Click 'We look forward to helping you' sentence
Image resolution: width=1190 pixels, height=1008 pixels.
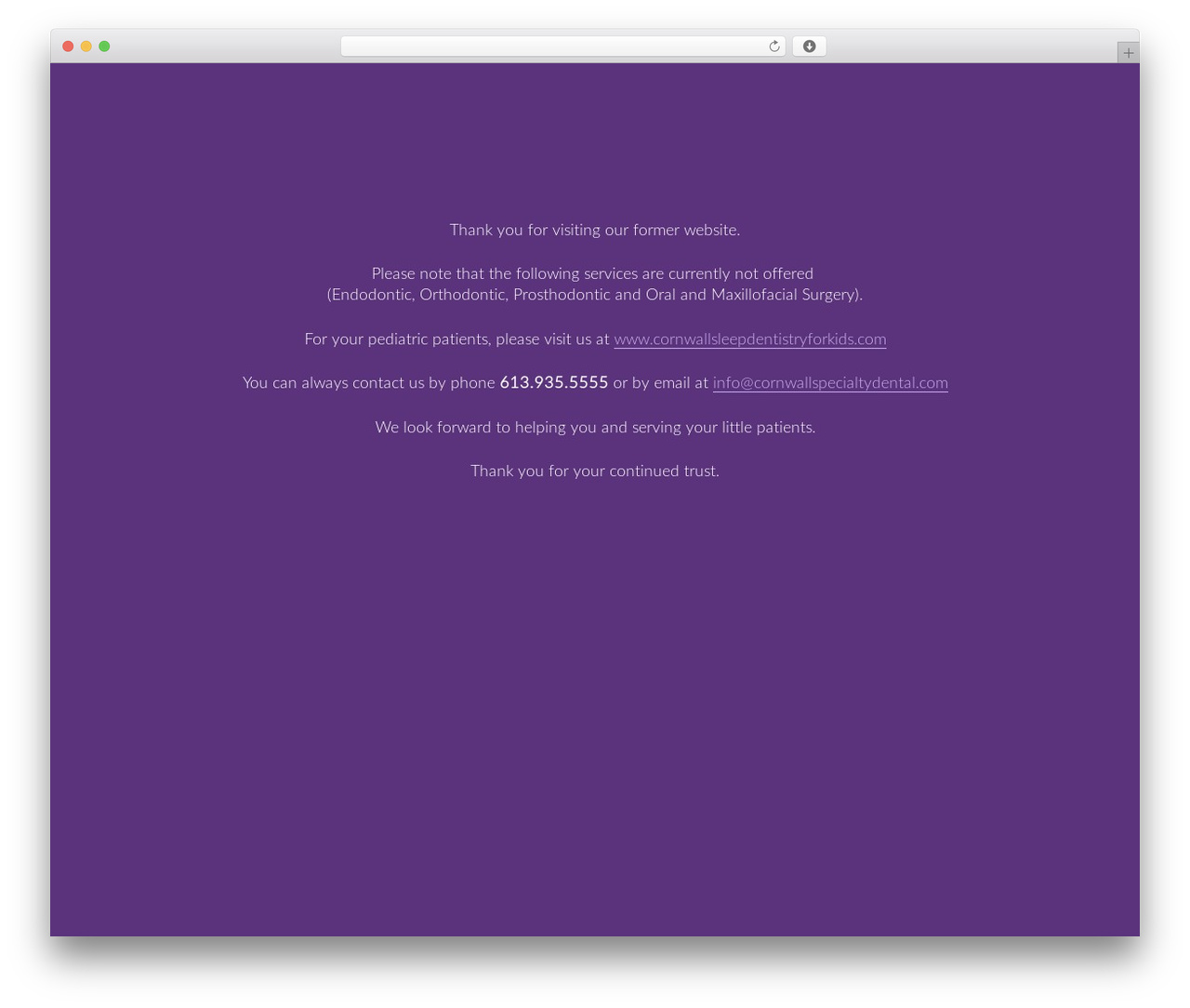tap(595, 428)
